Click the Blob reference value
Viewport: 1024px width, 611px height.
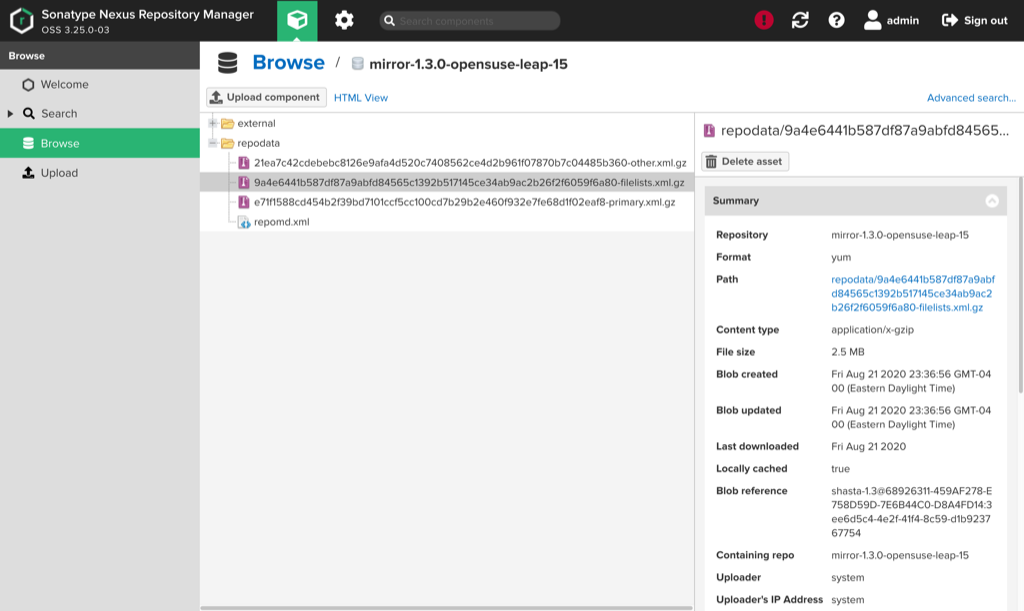tap(912, 512)
